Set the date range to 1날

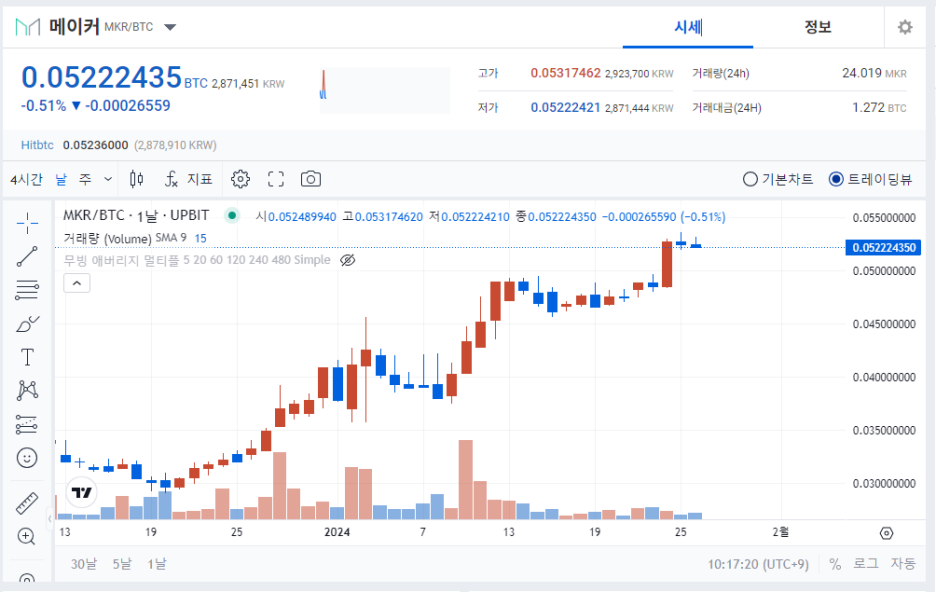point(157,564)
